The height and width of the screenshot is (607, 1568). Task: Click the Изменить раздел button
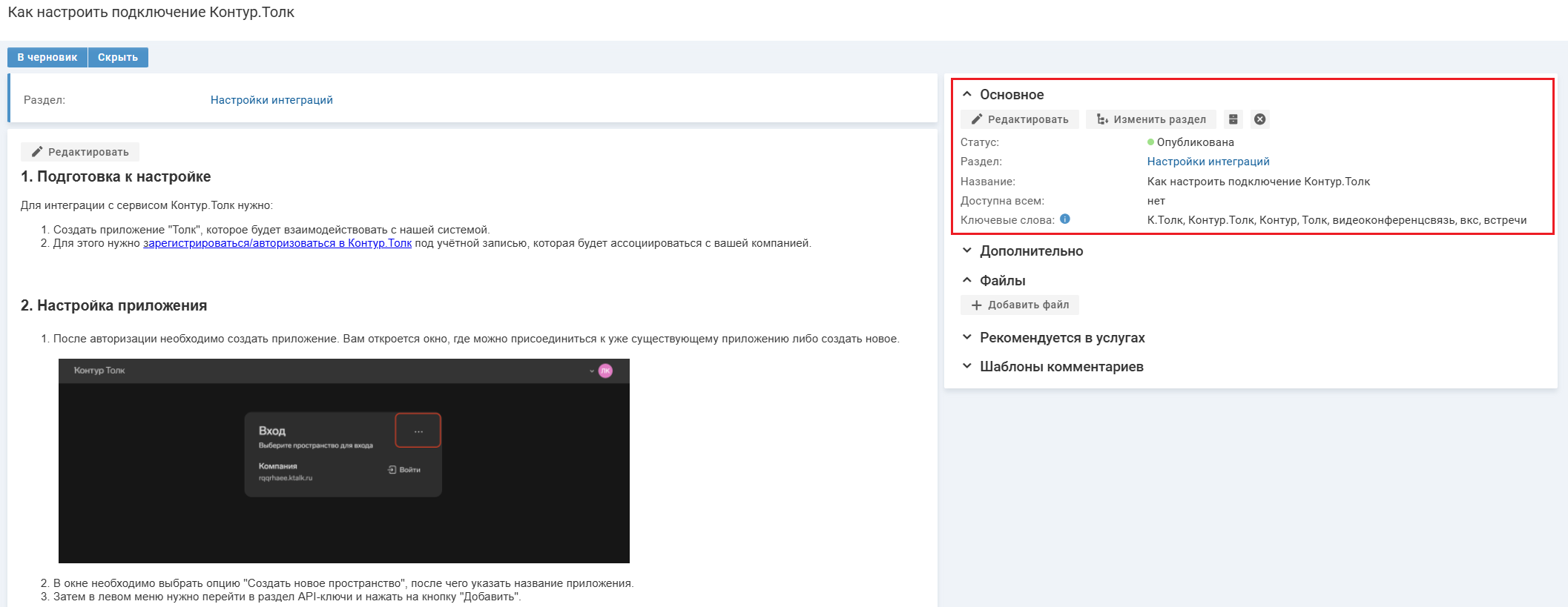1151,119
